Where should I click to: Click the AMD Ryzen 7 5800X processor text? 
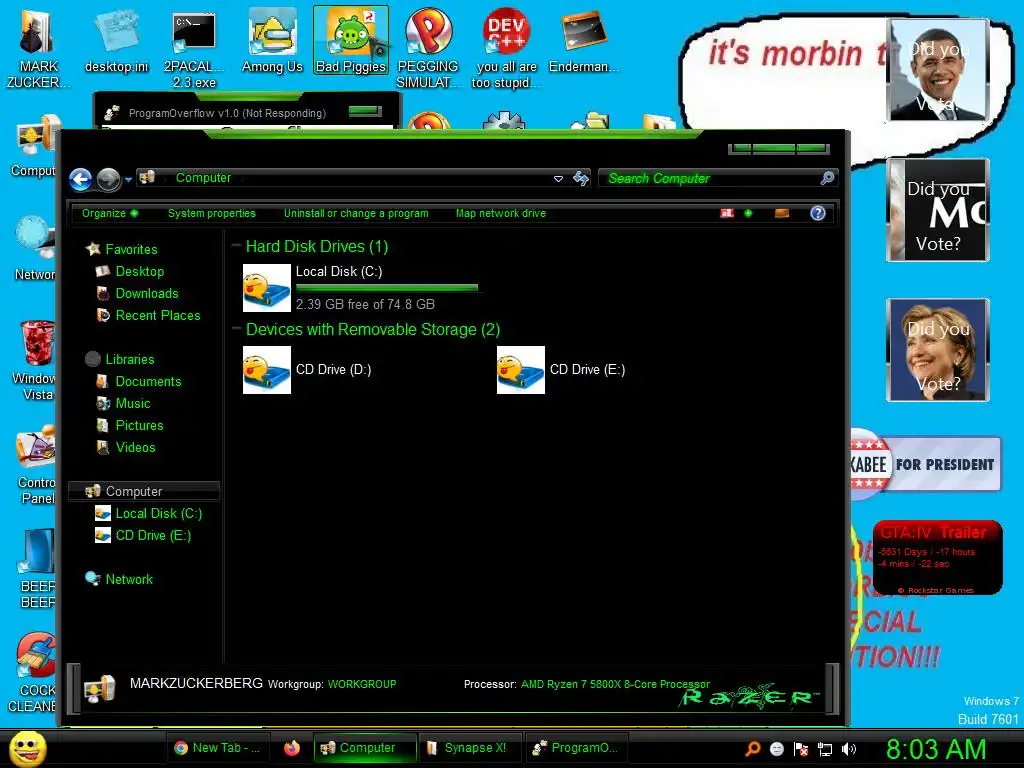tap(615, 684)
